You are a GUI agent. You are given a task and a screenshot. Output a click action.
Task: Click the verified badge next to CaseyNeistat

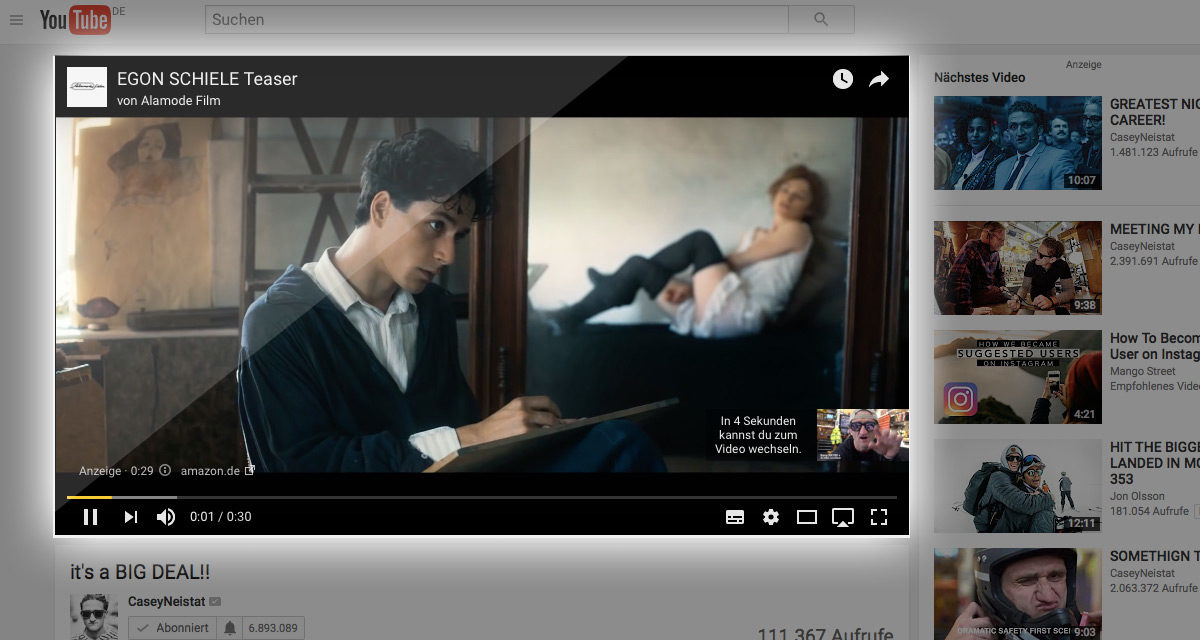(215, 601)
